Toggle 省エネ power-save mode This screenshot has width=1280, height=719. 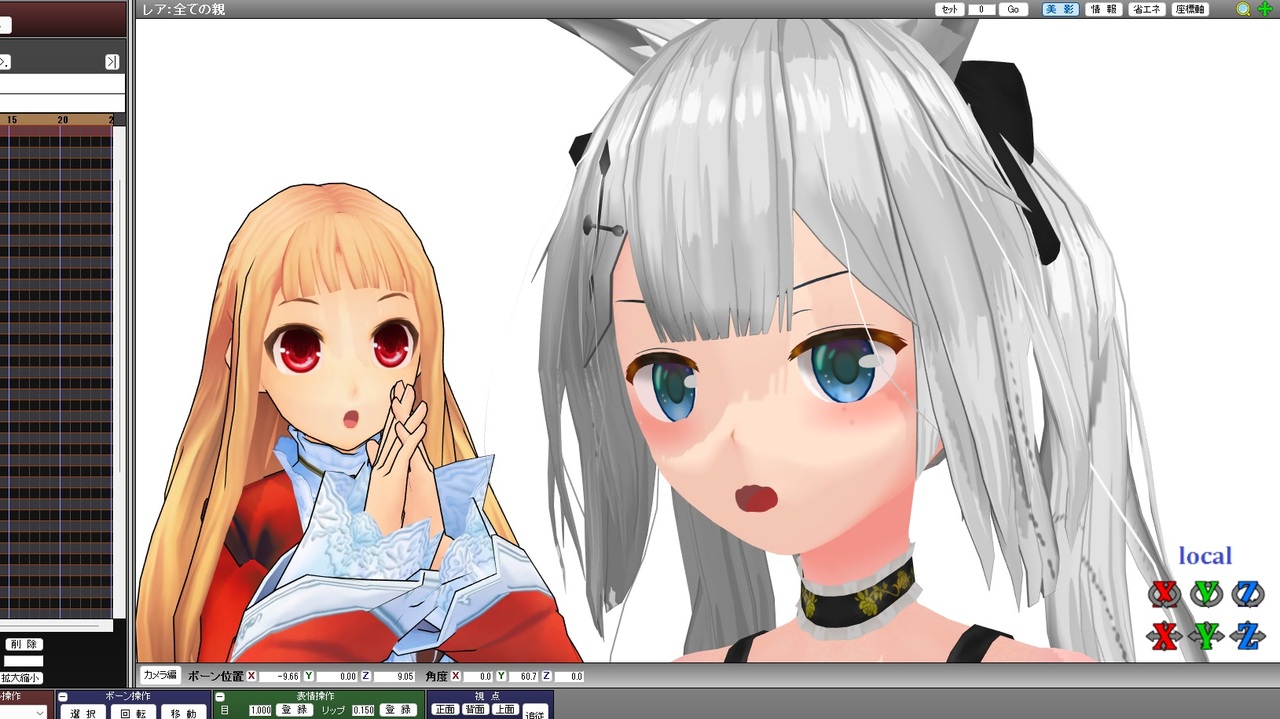pyautogui.click(x=1147, y=9)
